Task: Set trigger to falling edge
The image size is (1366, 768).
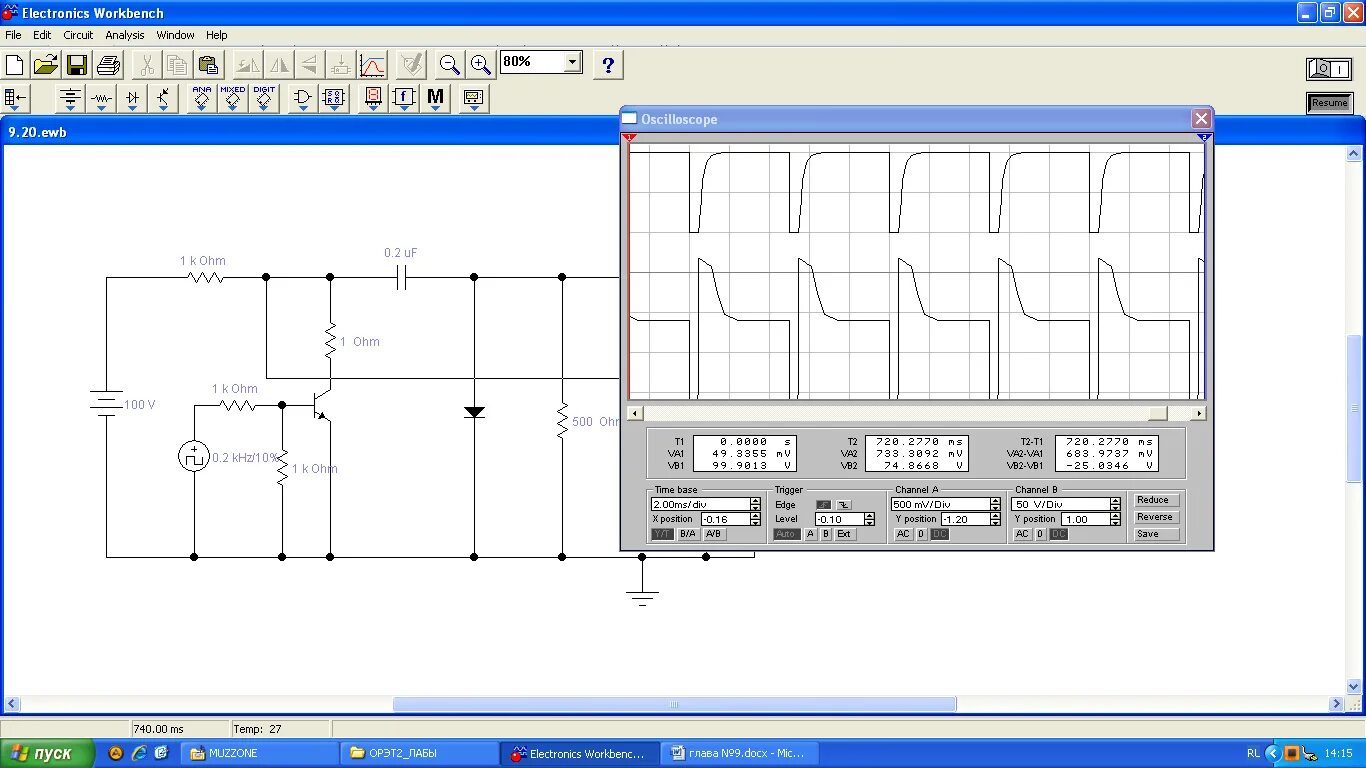Action: (843, 505)
